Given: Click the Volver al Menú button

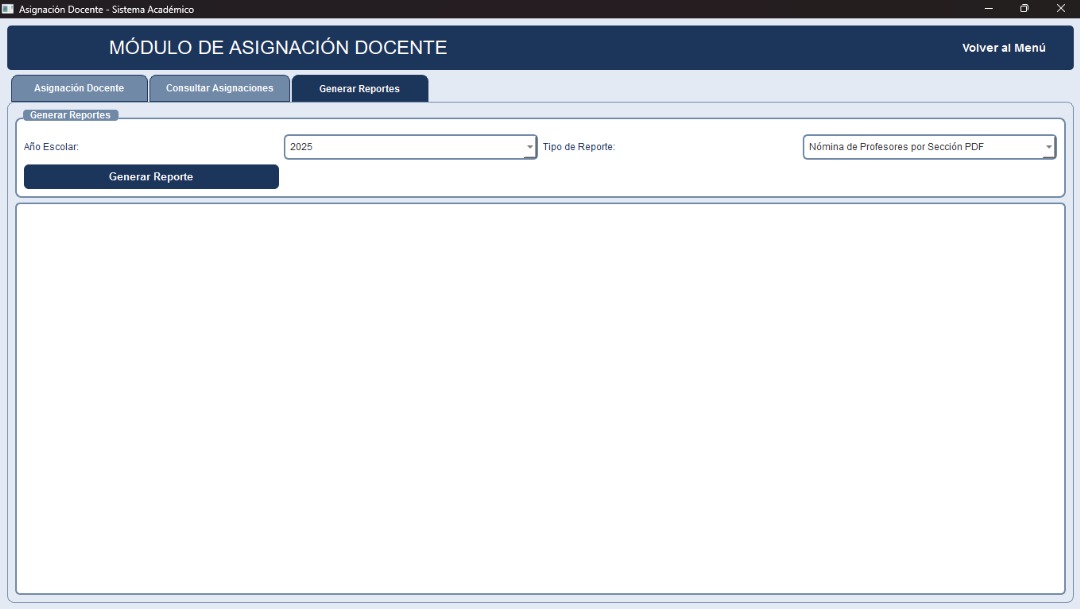Looking at the screenshot, I should coord(1003,48).
